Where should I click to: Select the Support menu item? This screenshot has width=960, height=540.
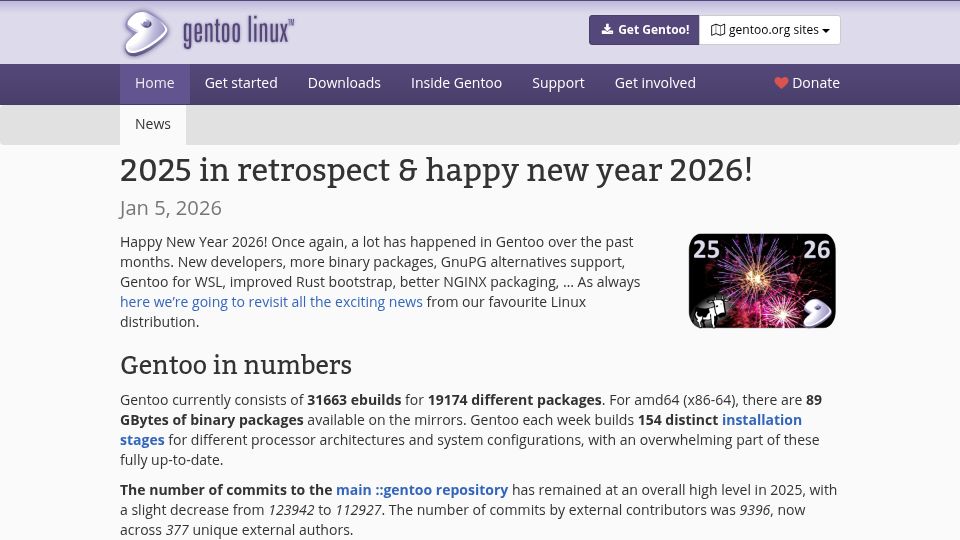pos(558,83)
